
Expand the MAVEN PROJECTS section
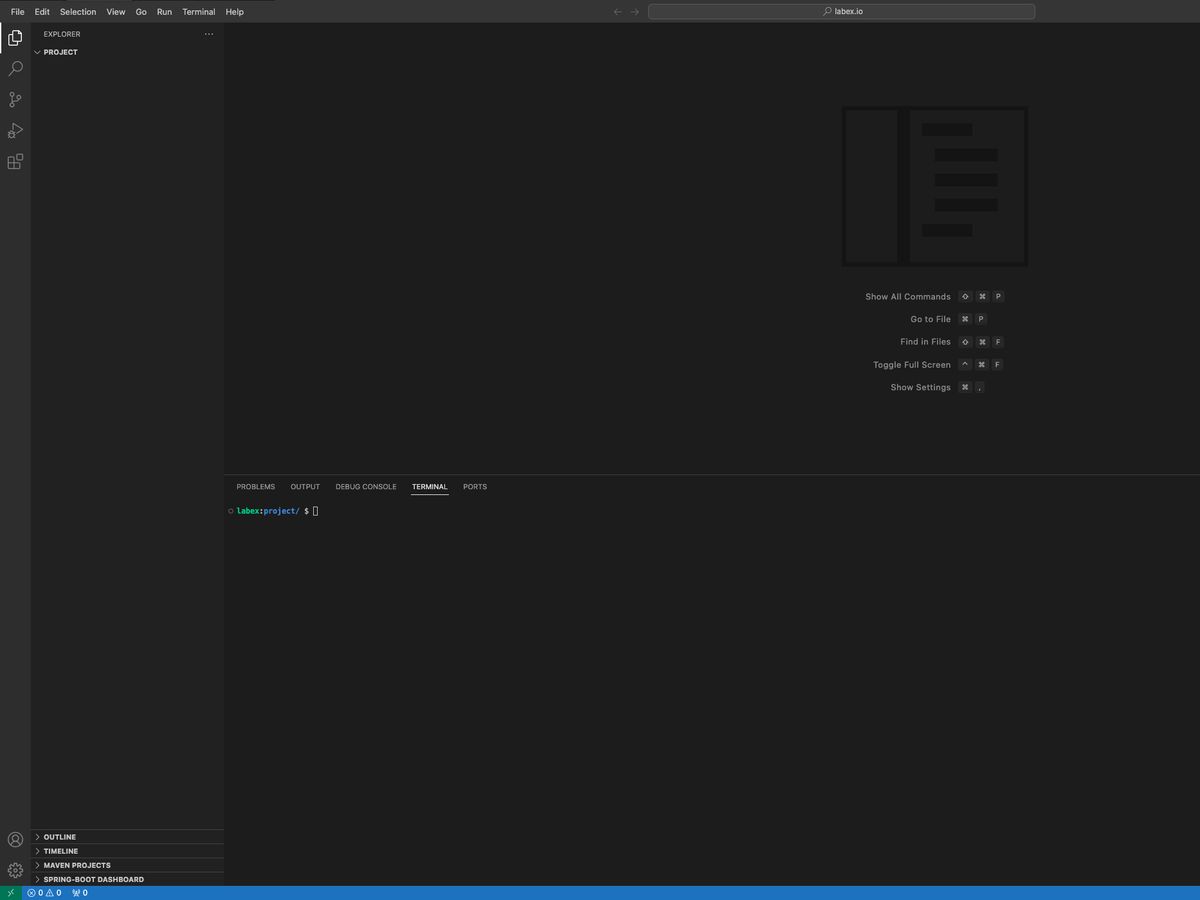[77, 865]
